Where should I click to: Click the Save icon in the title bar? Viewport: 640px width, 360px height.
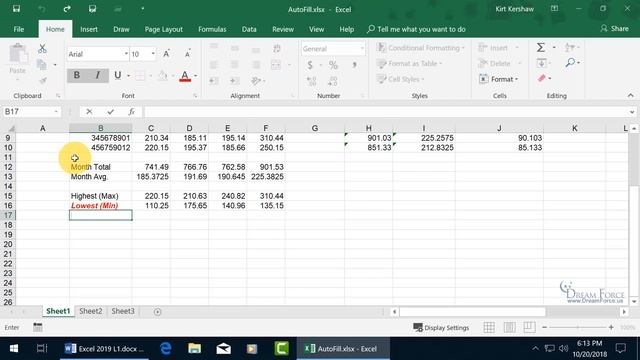(16, 9)
